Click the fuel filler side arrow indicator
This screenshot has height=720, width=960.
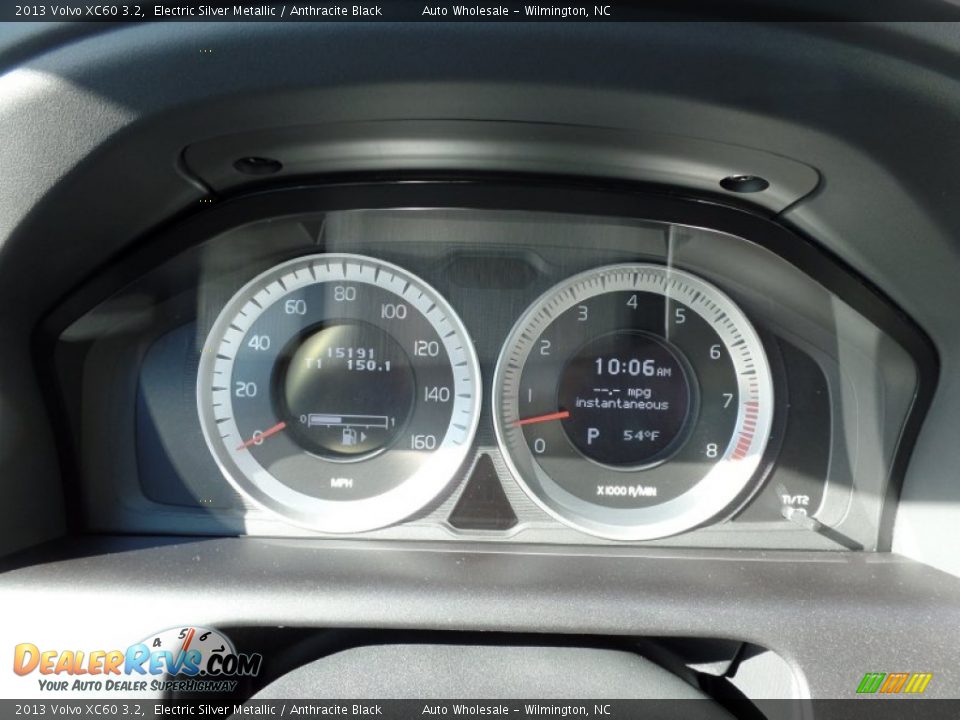click(x=363, y=436)
